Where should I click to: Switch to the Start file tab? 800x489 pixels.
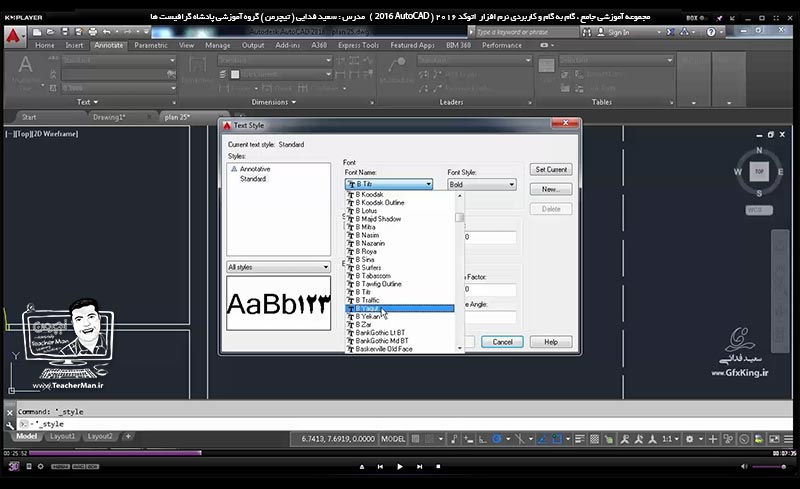(29, 117)
